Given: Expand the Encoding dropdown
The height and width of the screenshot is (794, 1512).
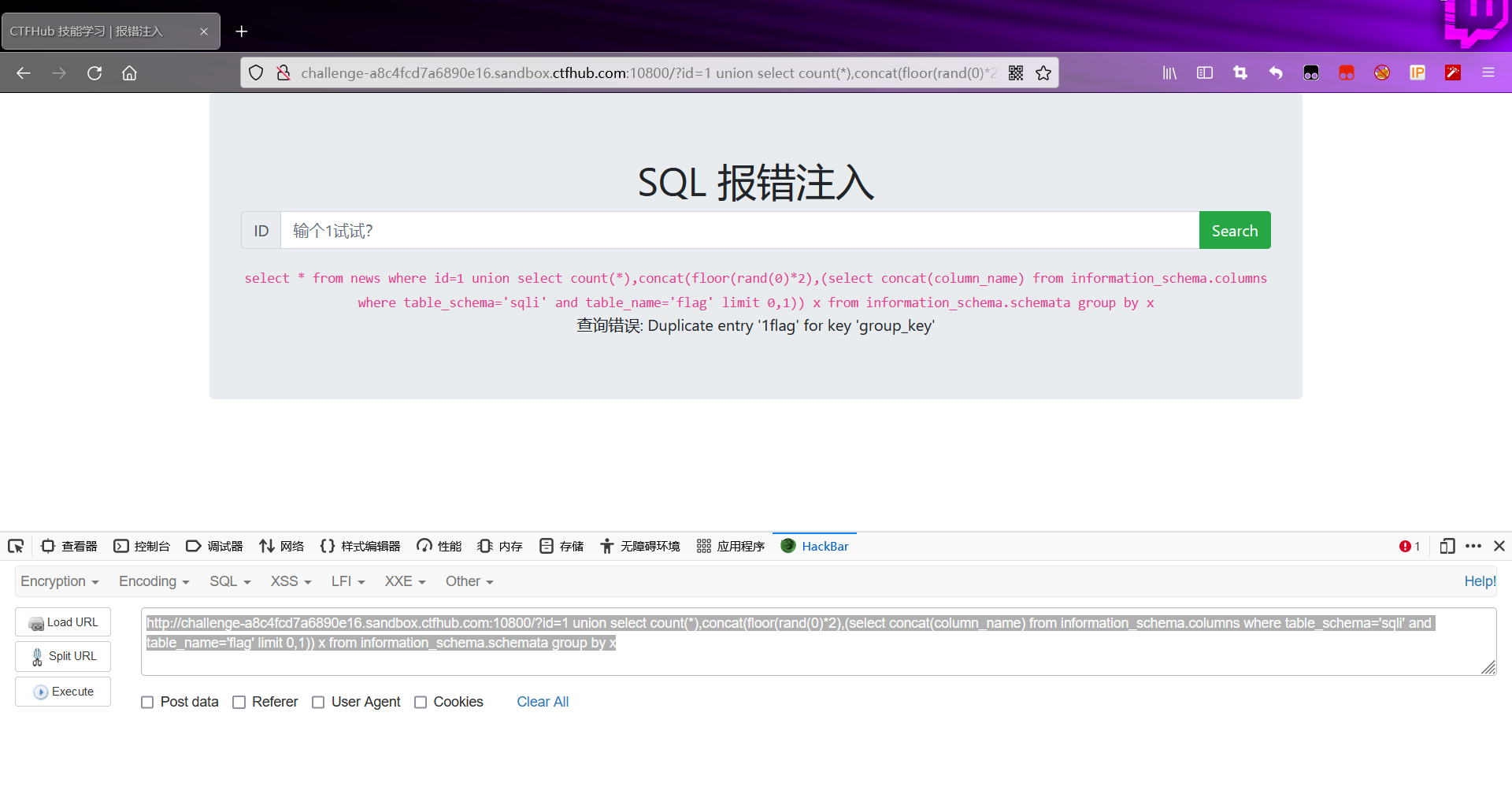Looking at the screenshot, I should click(154, 581).
